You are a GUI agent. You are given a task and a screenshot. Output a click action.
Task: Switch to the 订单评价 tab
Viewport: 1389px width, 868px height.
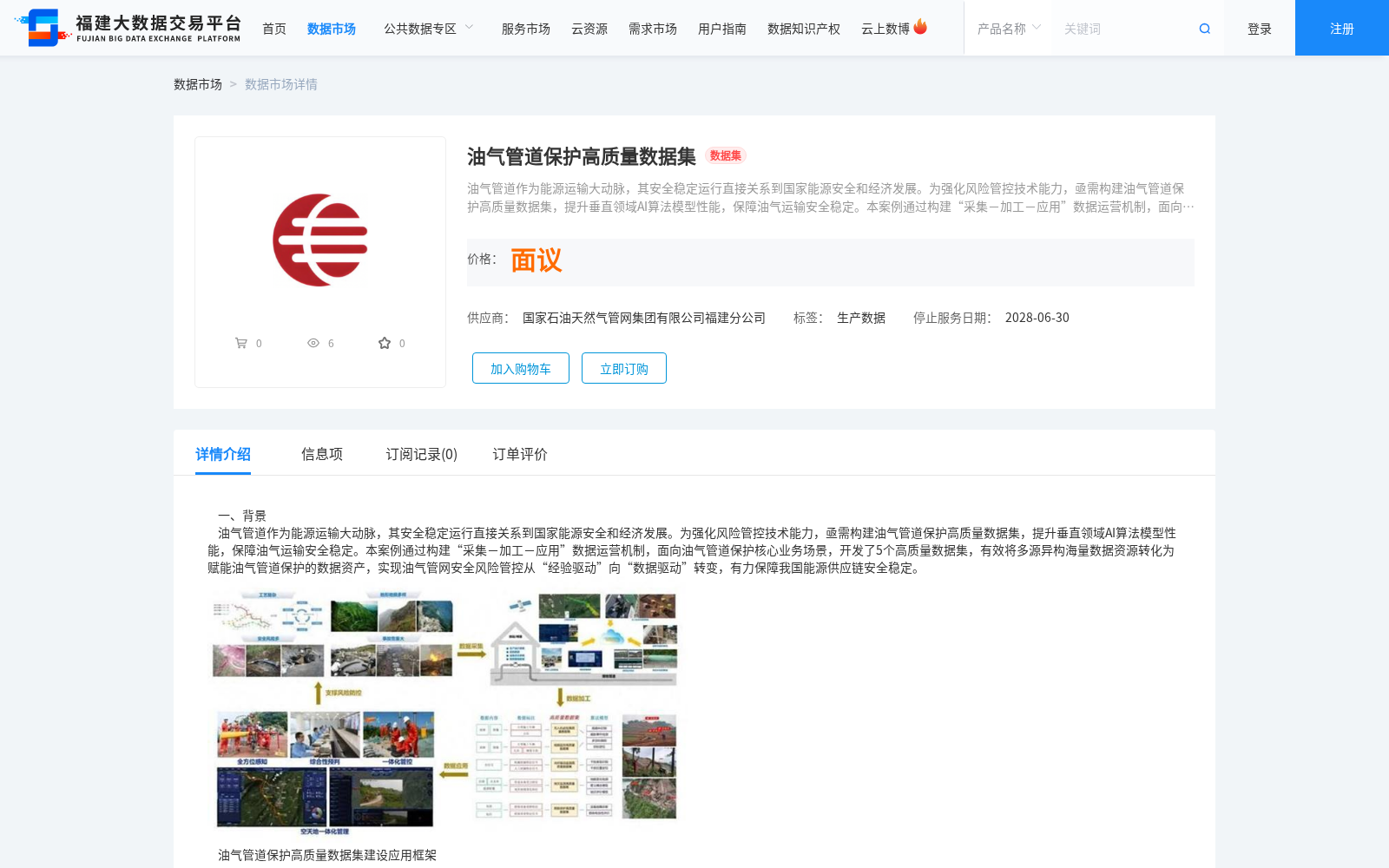pyautogui.click(x=520, y=454)
